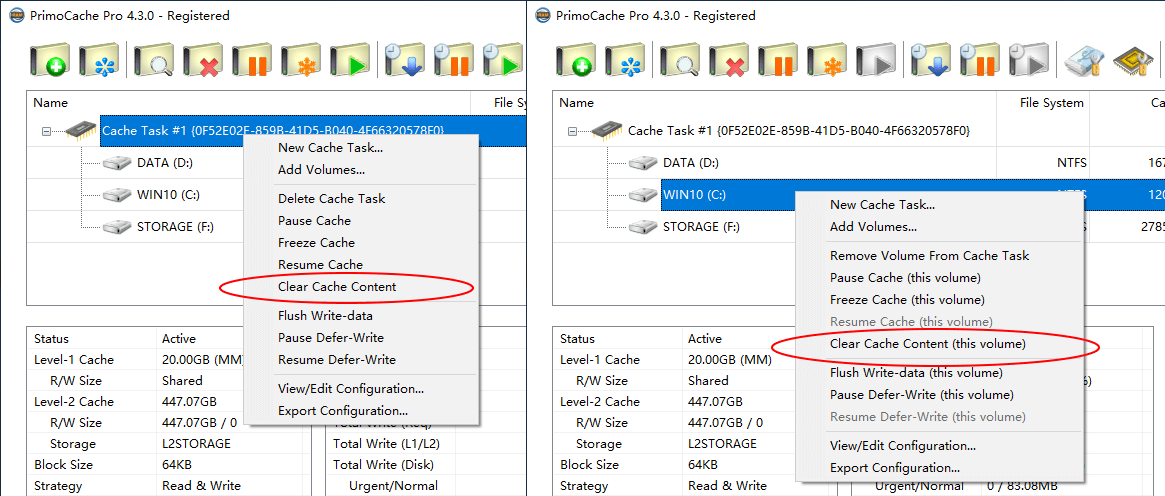Image resolution: width=1165 pixels, height=496 pixels.
Task: Click the PrimoCache title bar app icon in right window
Action: pos(541,16)
